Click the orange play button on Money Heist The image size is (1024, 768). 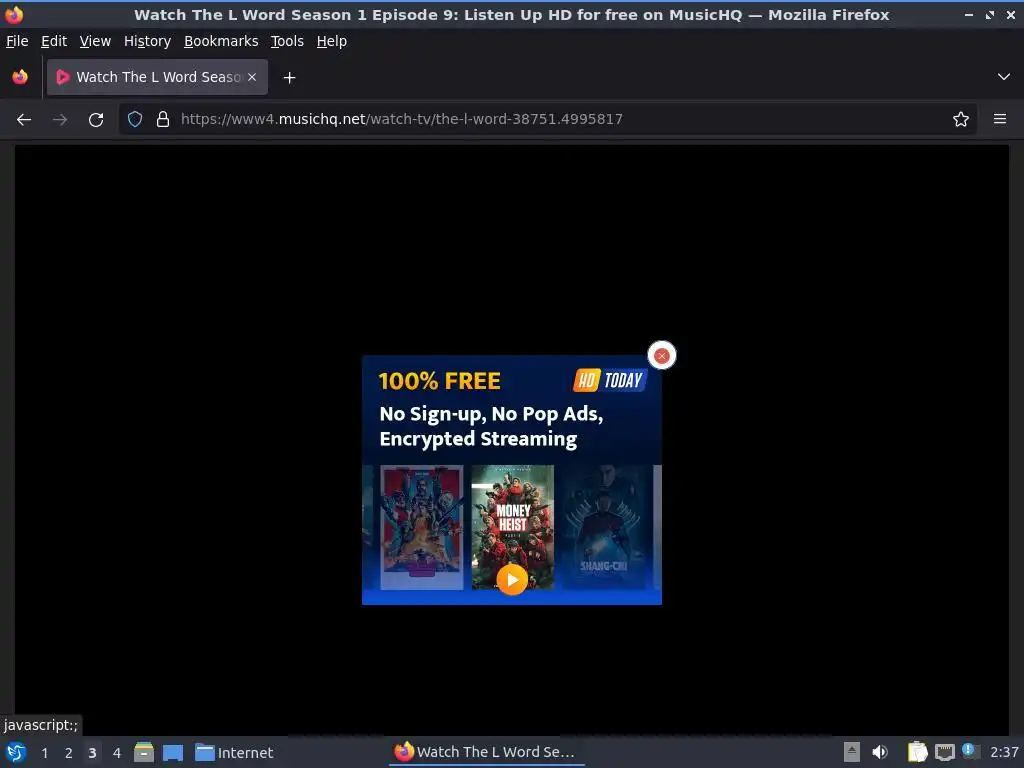512,580
